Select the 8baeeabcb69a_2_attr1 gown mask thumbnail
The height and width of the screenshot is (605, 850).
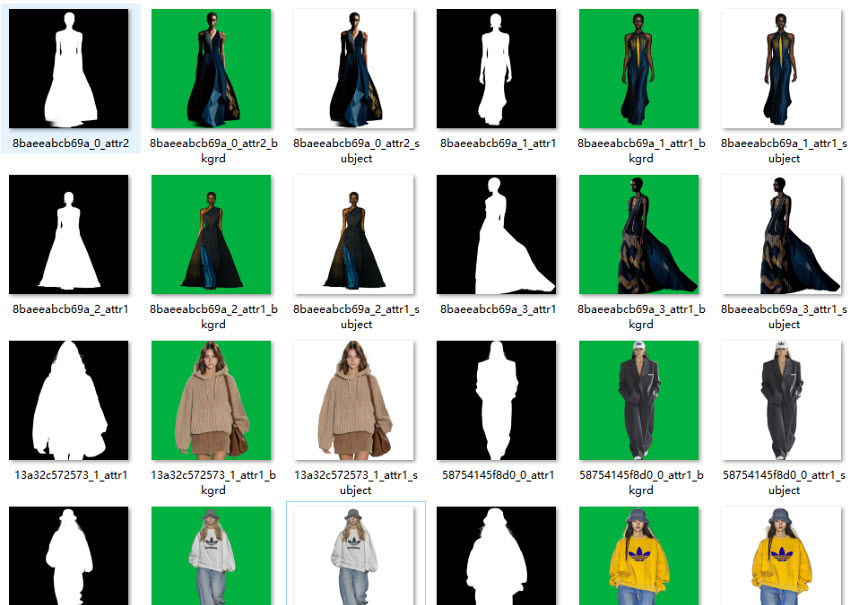click(x=70, y=234)
